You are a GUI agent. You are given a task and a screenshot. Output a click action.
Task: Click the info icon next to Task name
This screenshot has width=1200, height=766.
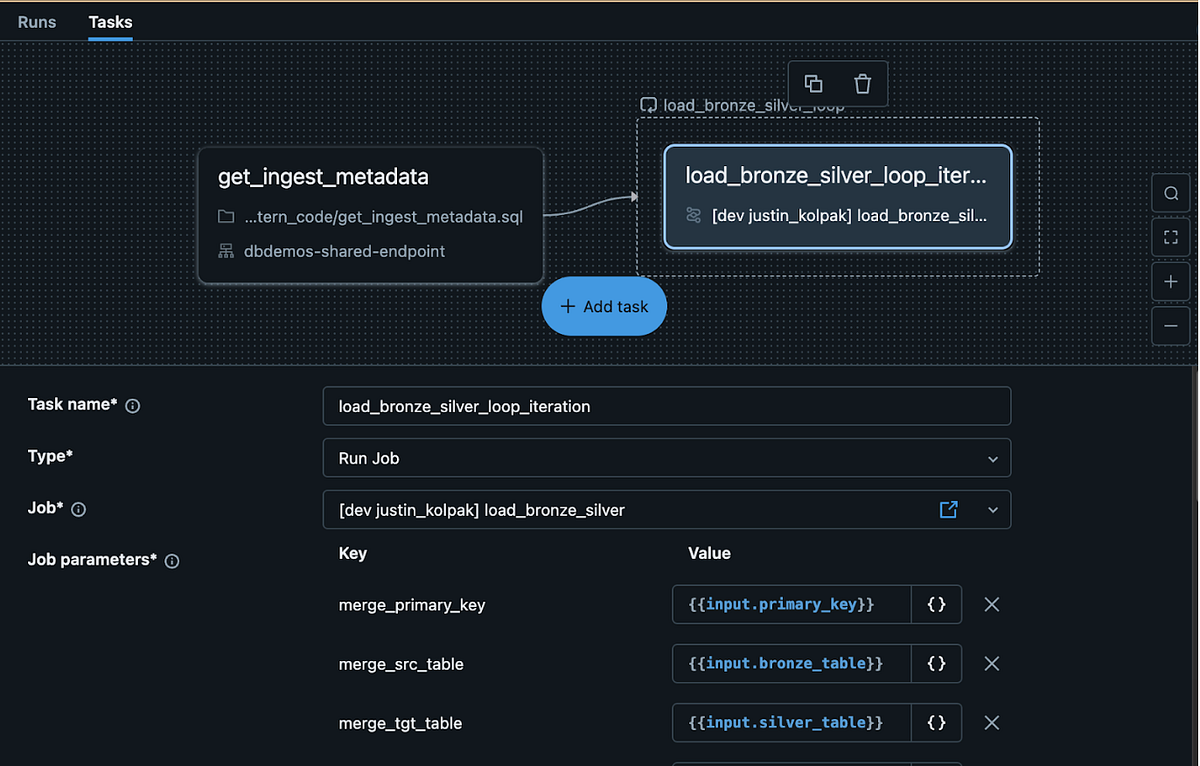coord(133,405)
